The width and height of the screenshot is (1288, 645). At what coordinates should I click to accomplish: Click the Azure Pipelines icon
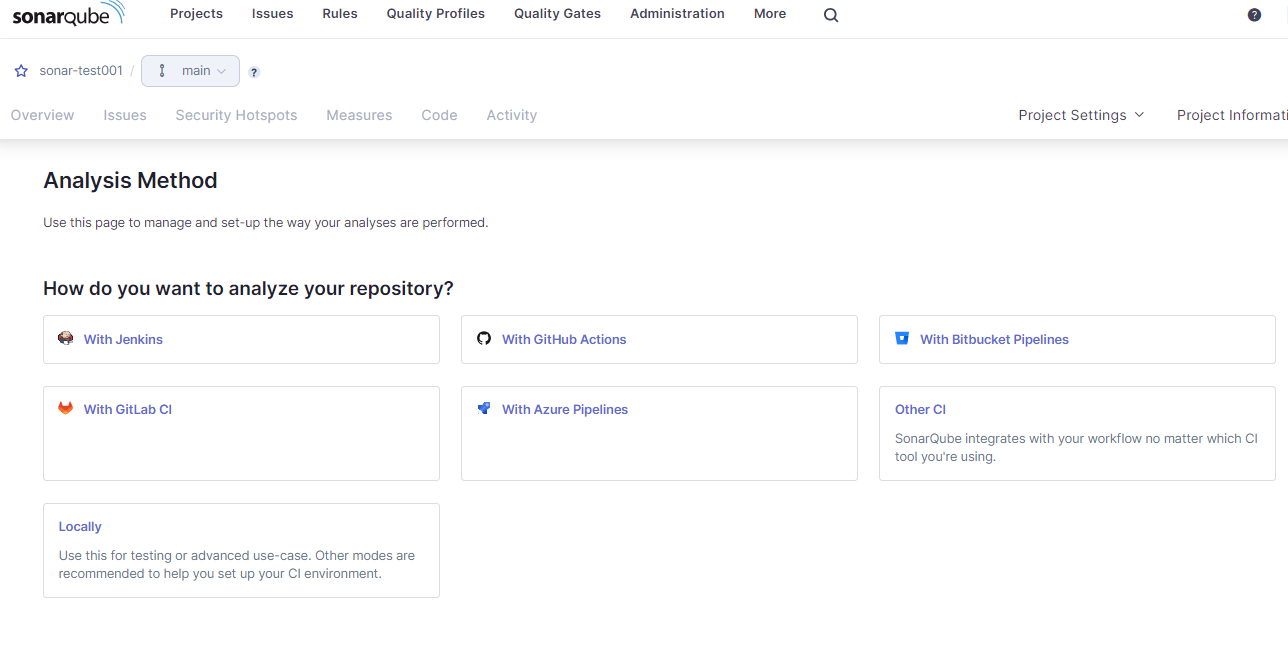point(484,409)
